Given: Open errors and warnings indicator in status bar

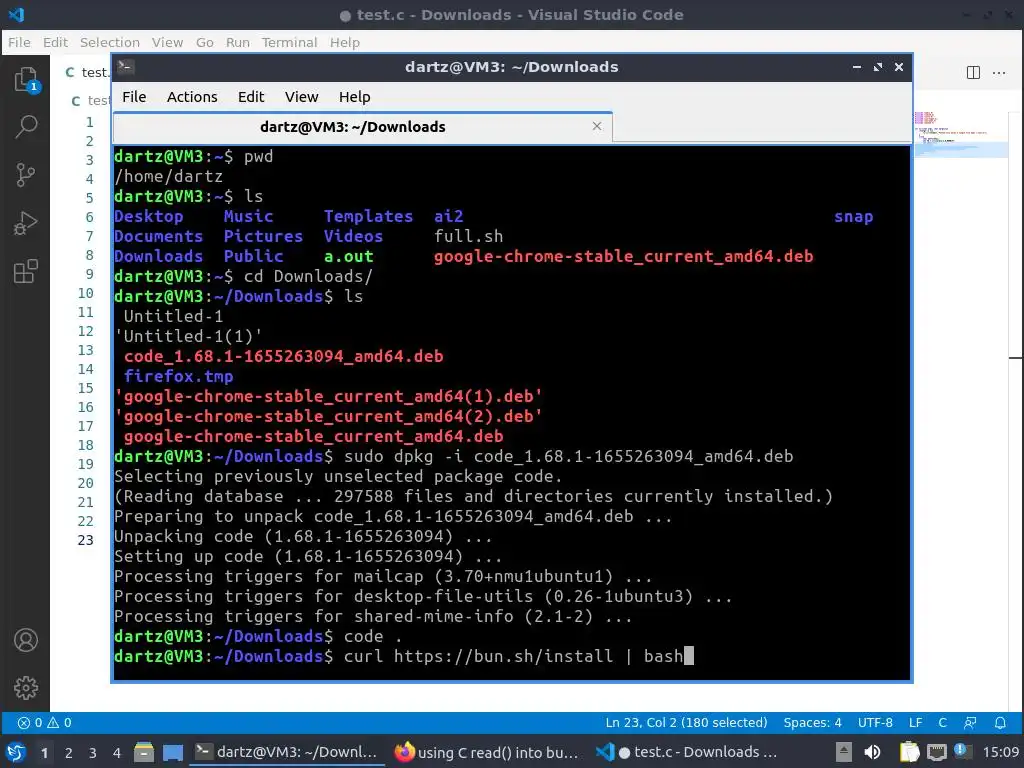Looking at the screenshot, I should point(44,723).
